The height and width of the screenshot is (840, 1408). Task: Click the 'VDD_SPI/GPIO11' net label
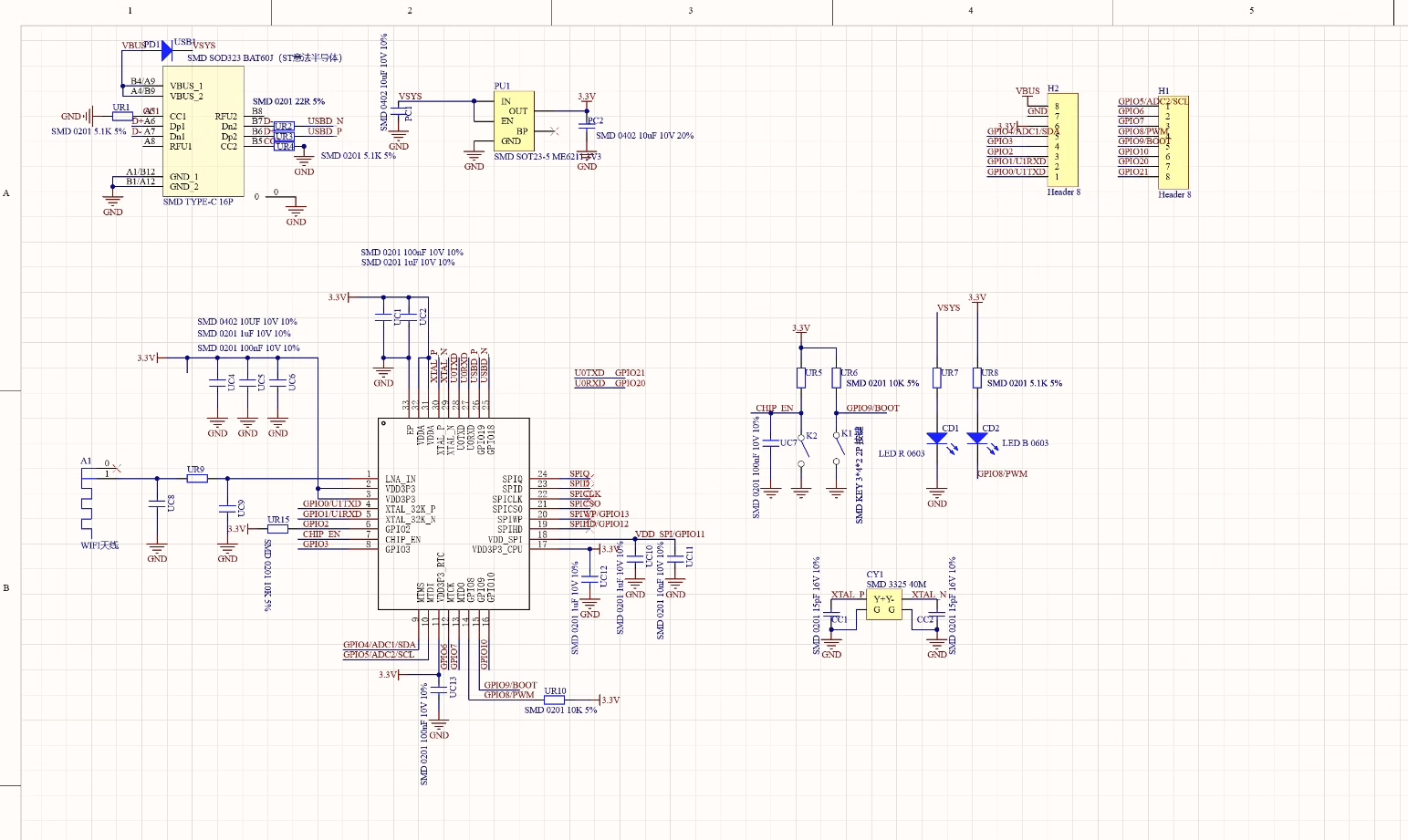[670, 534]
